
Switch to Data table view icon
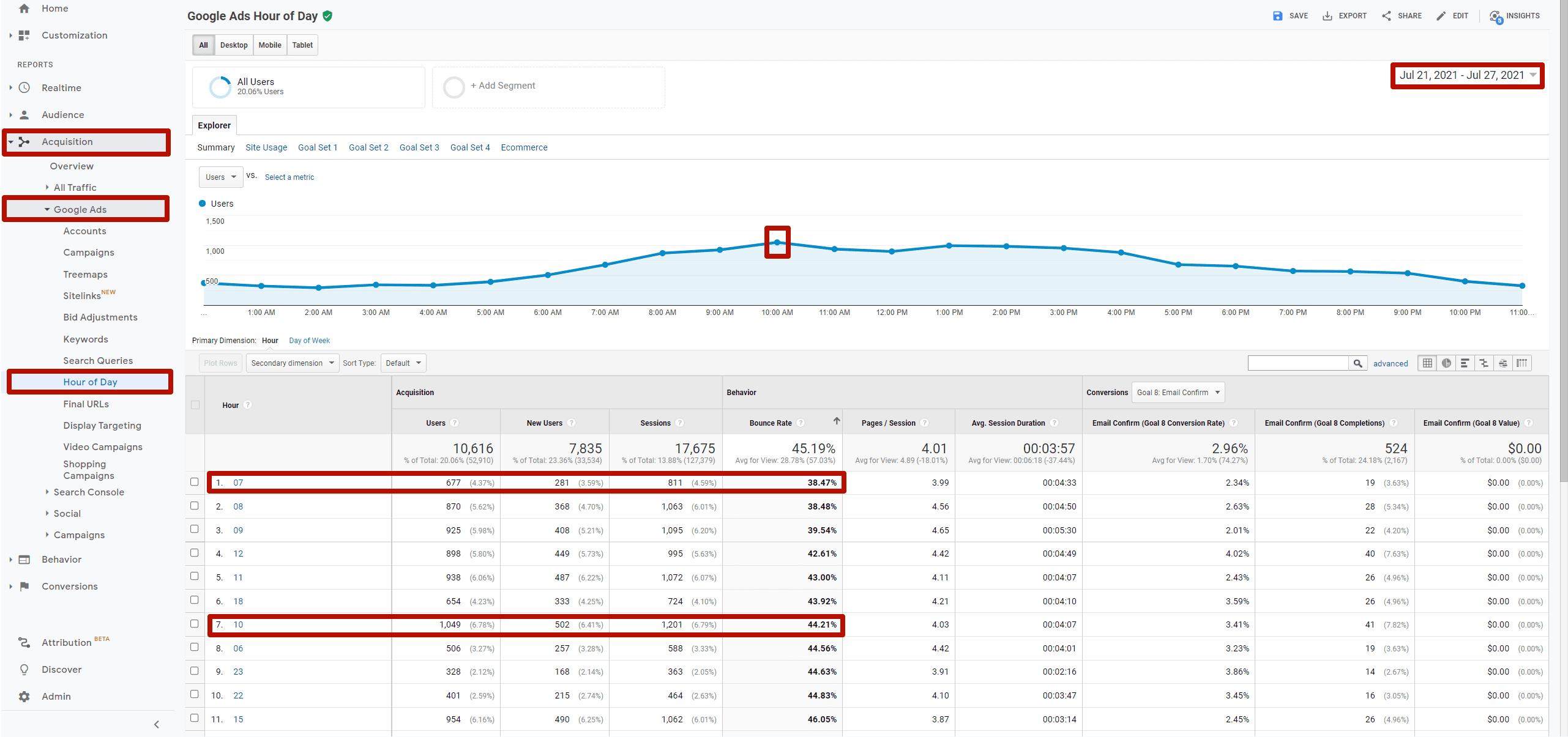click(1427, 363)
